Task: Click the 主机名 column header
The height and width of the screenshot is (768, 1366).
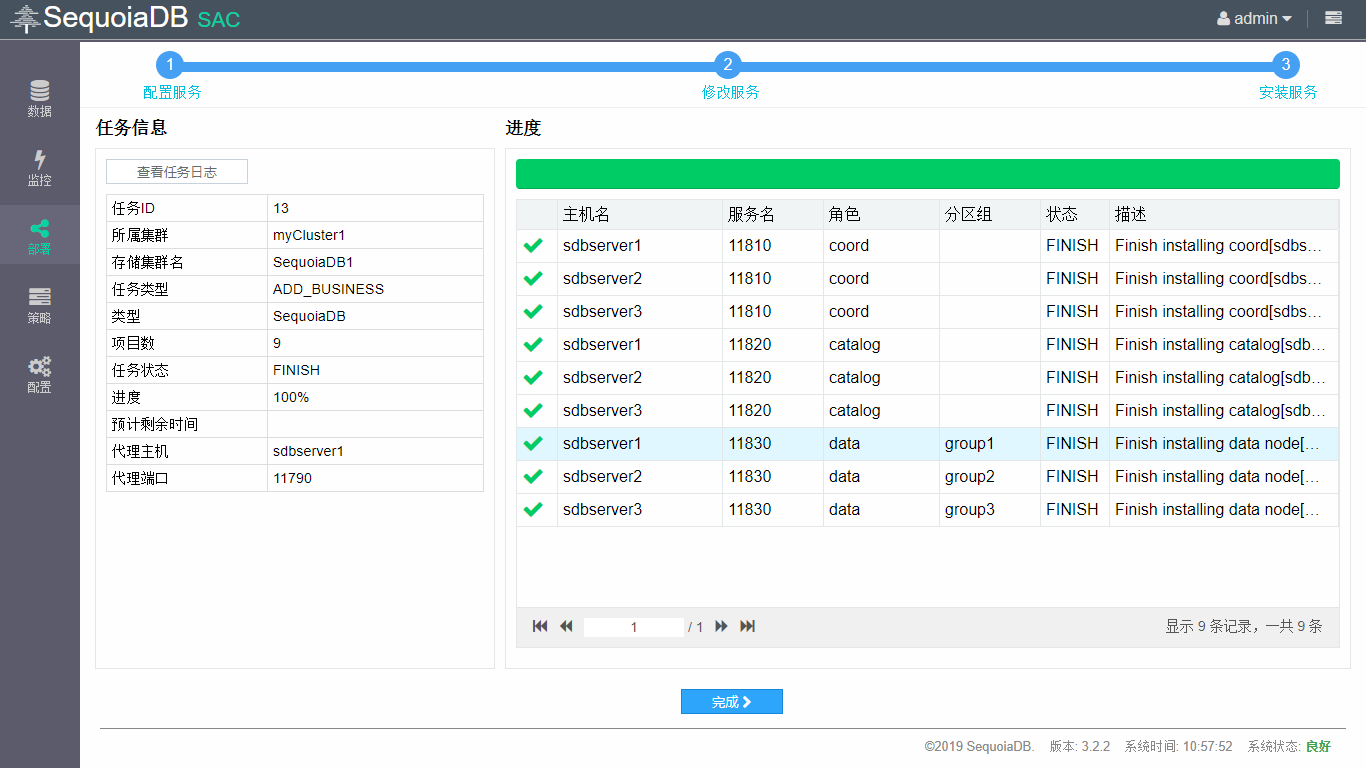Action: tap(640, 214)
